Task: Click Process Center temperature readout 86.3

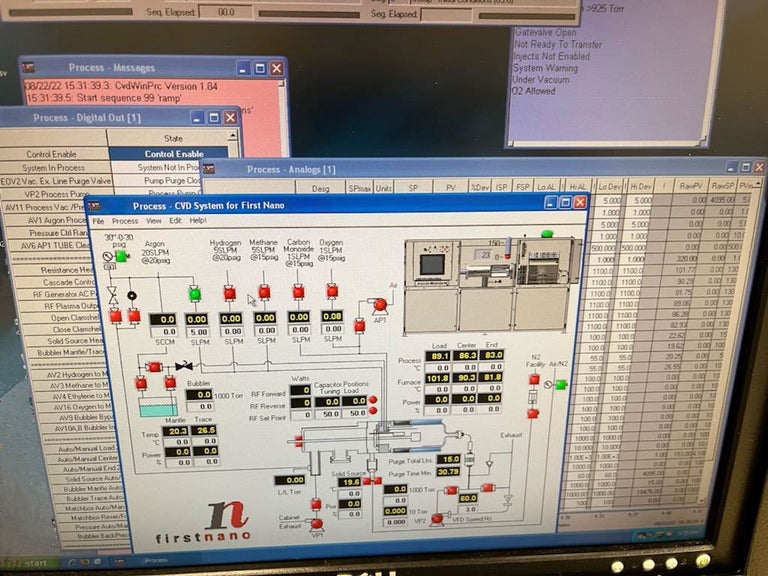Action: (x=465, y=355)
